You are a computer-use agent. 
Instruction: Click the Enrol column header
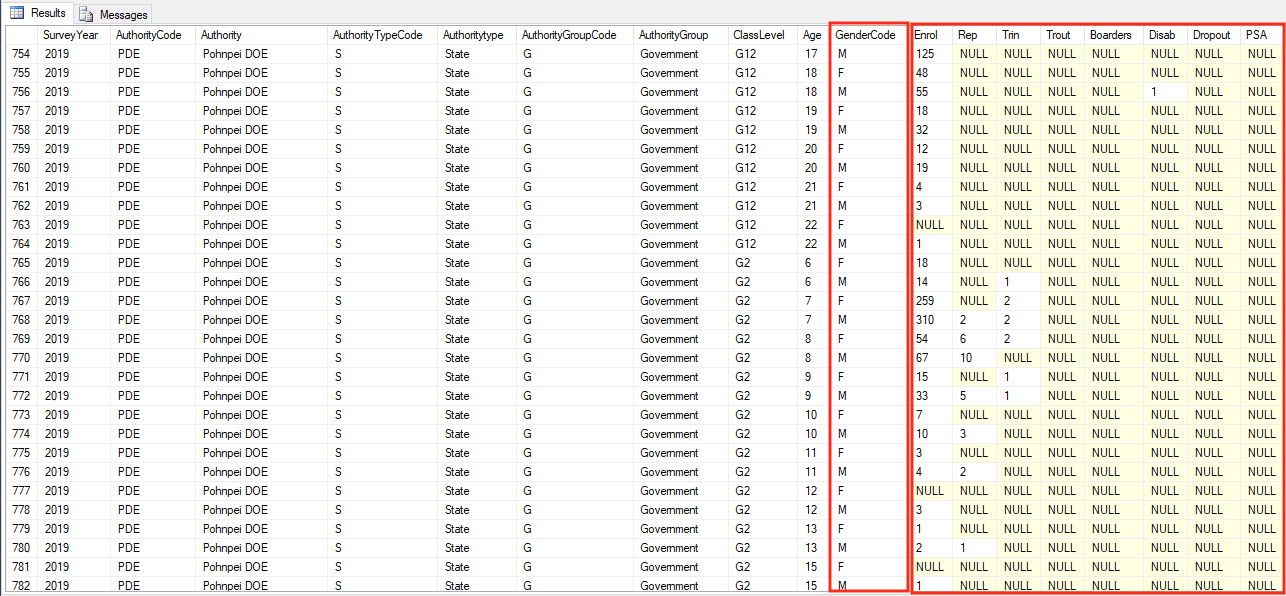coord(926,35)
